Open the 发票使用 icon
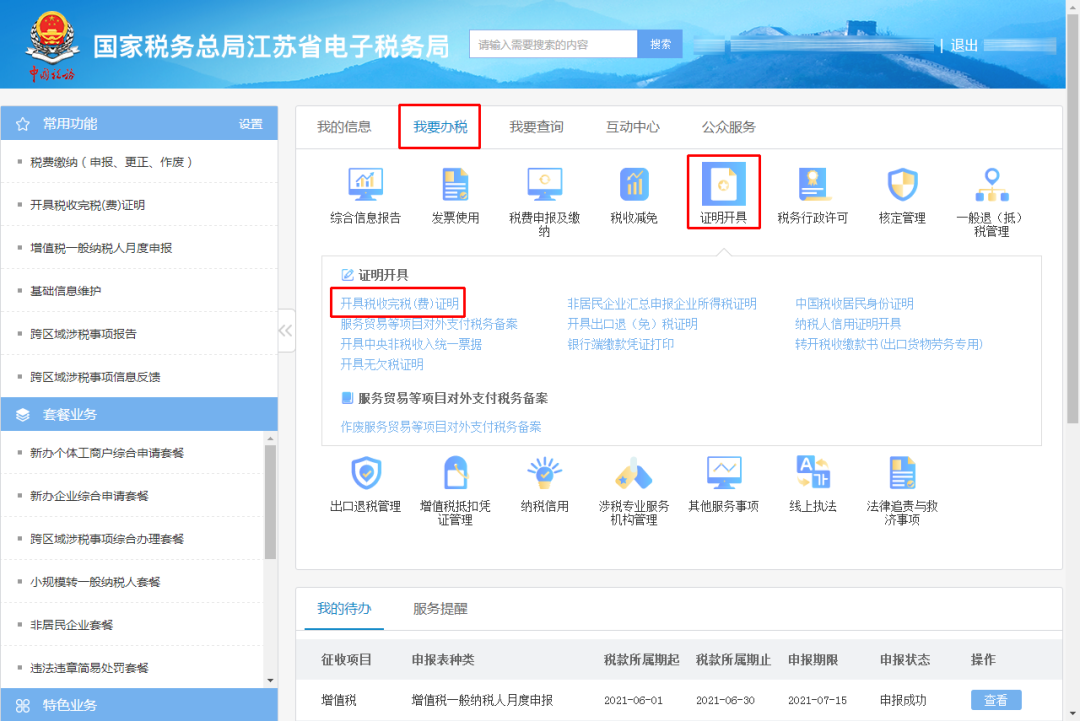 pos(455,185)
